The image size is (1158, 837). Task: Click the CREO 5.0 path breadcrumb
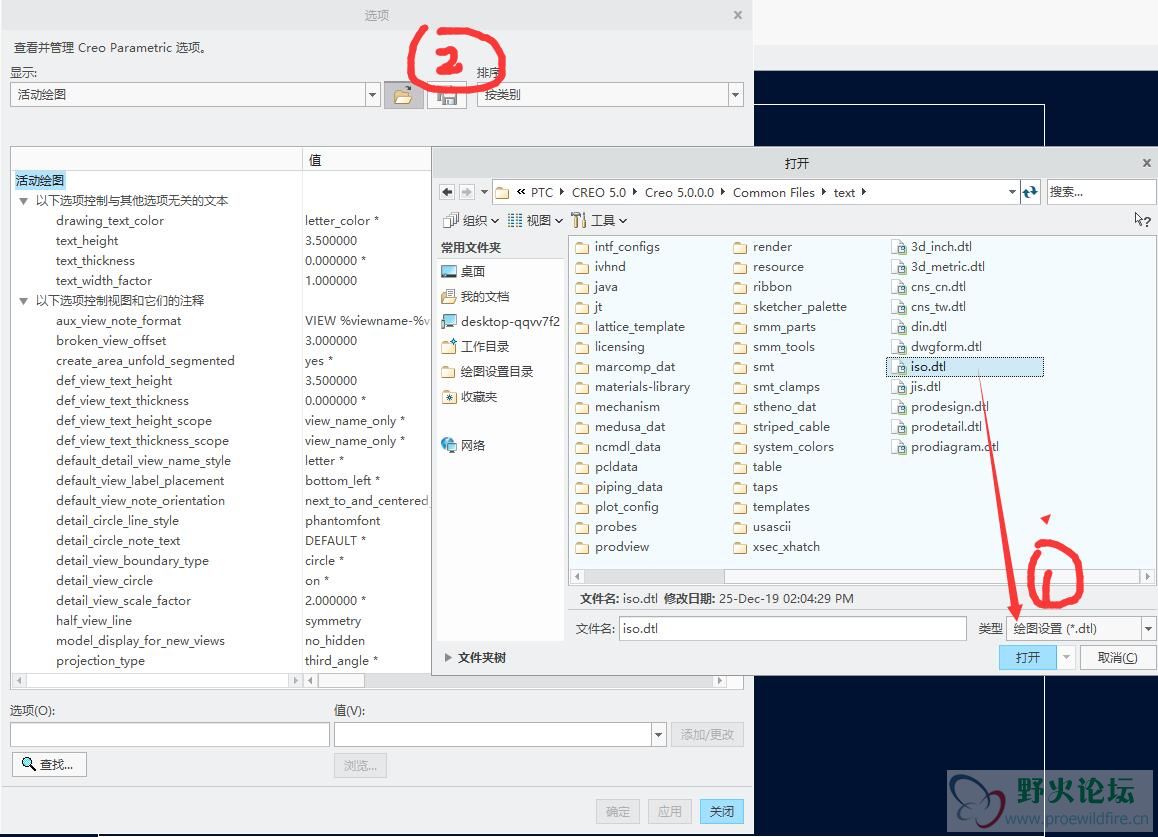point(598,192)
